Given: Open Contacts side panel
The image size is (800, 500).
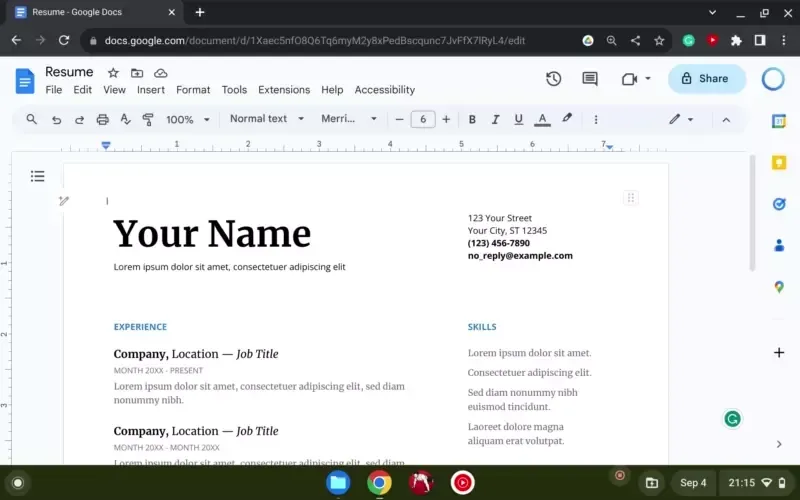Looking at the screenshot, I should [x=779, y=245].
